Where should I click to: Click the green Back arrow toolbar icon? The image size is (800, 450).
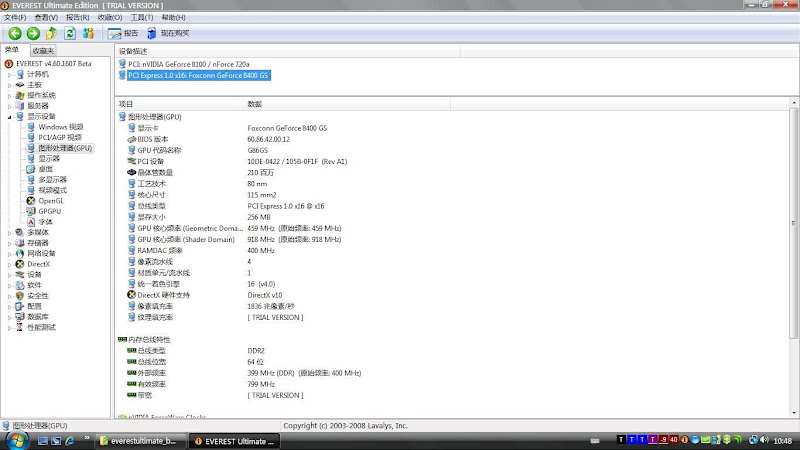click(x=15, y=33)
